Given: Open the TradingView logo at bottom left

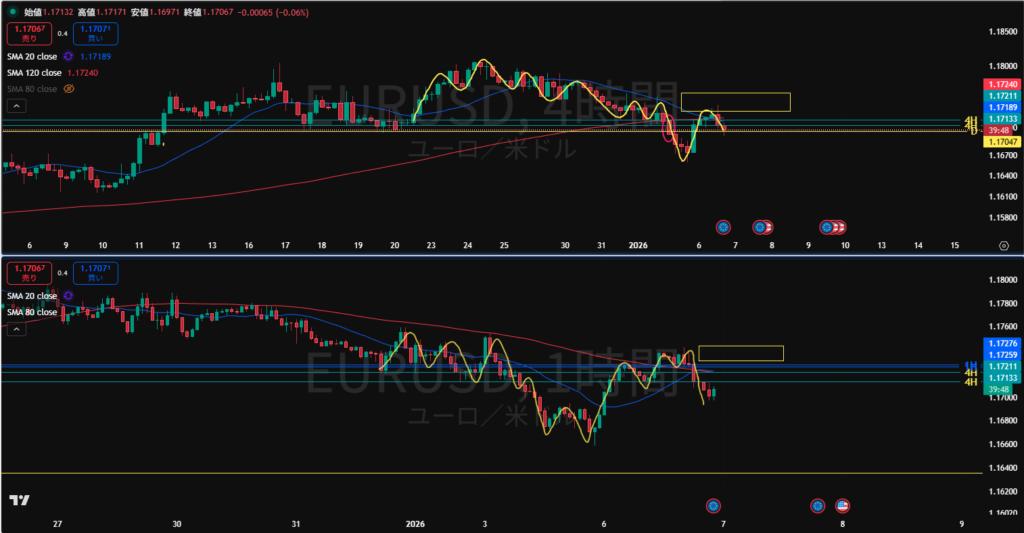Looking at the screenshot, I should pyautogui.click(x=18, y=500).
